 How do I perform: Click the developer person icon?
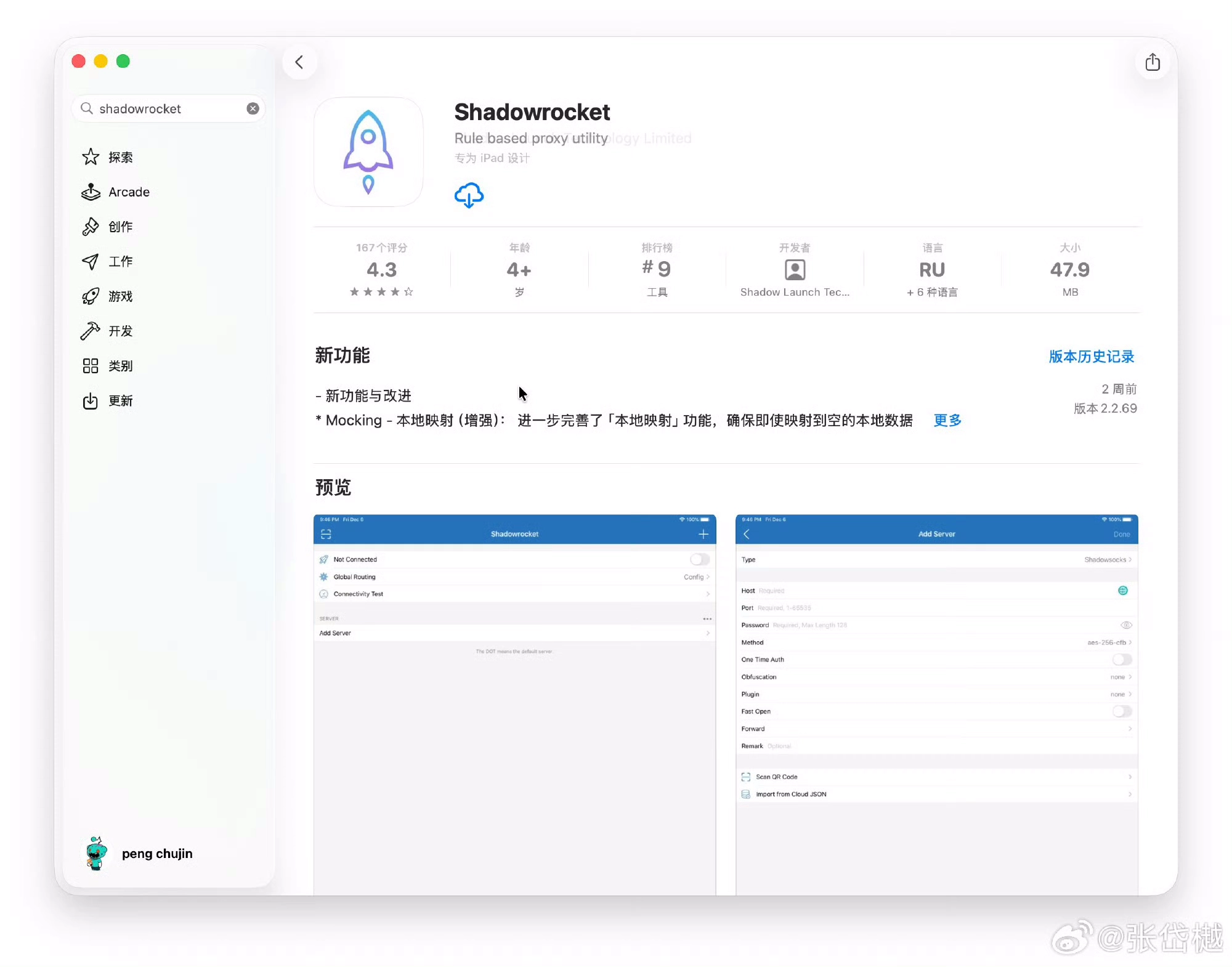[x=795, y=270]
